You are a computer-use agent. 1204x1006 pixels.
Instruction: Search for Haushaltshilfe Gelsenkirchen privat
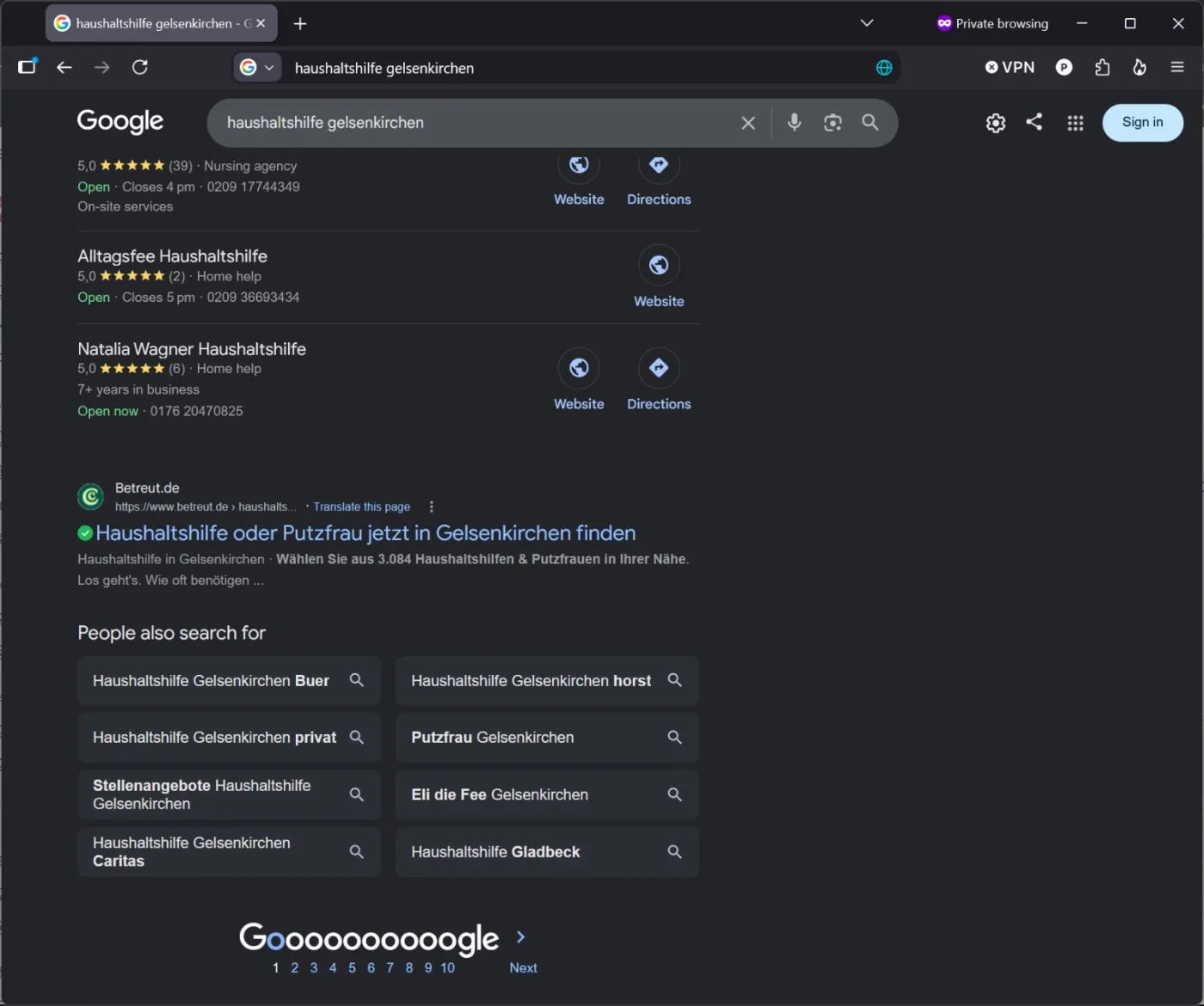tap(229, 738)
